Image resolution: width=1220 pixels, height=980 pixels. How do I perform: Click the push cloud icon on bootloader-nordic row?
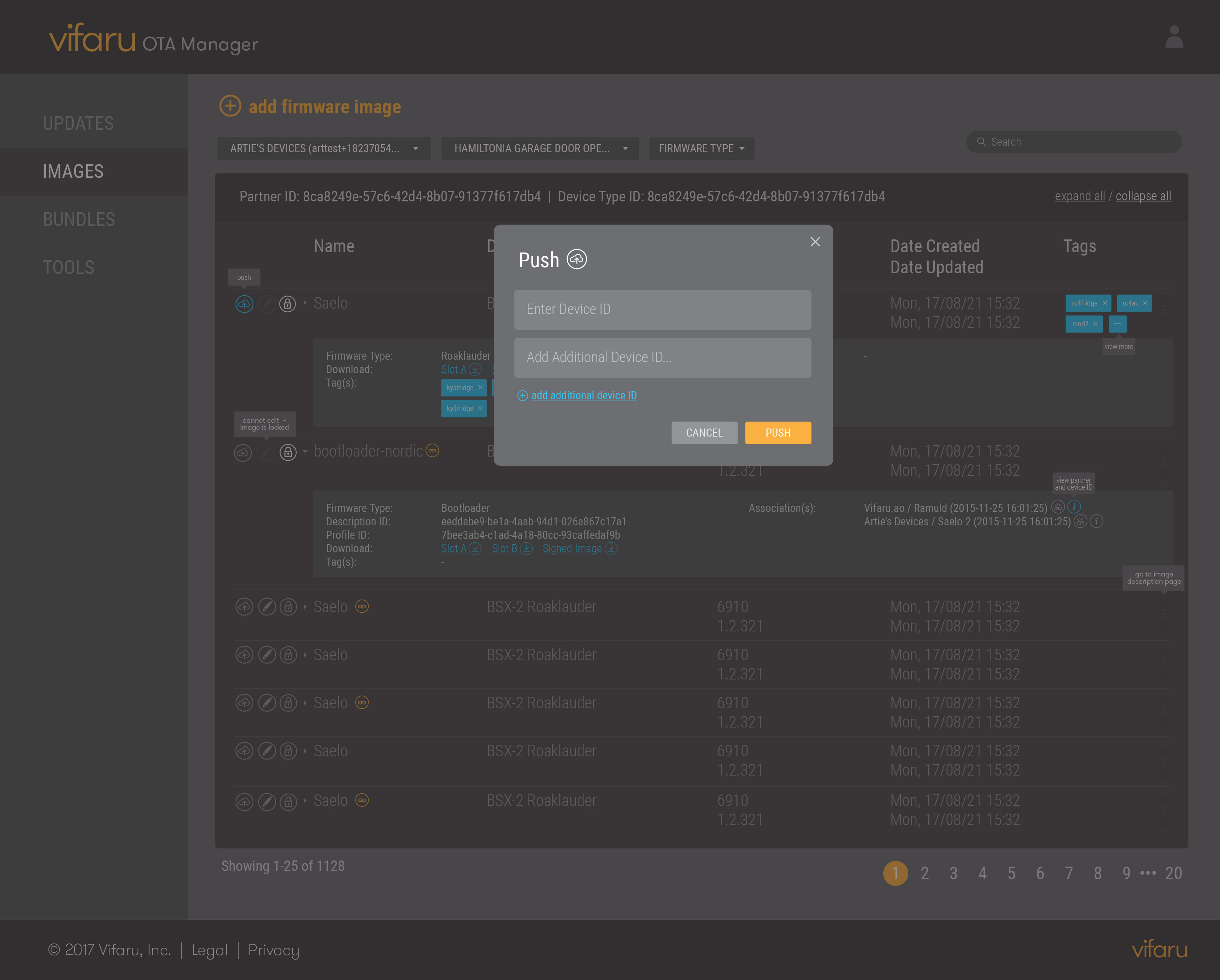(243, 453)
